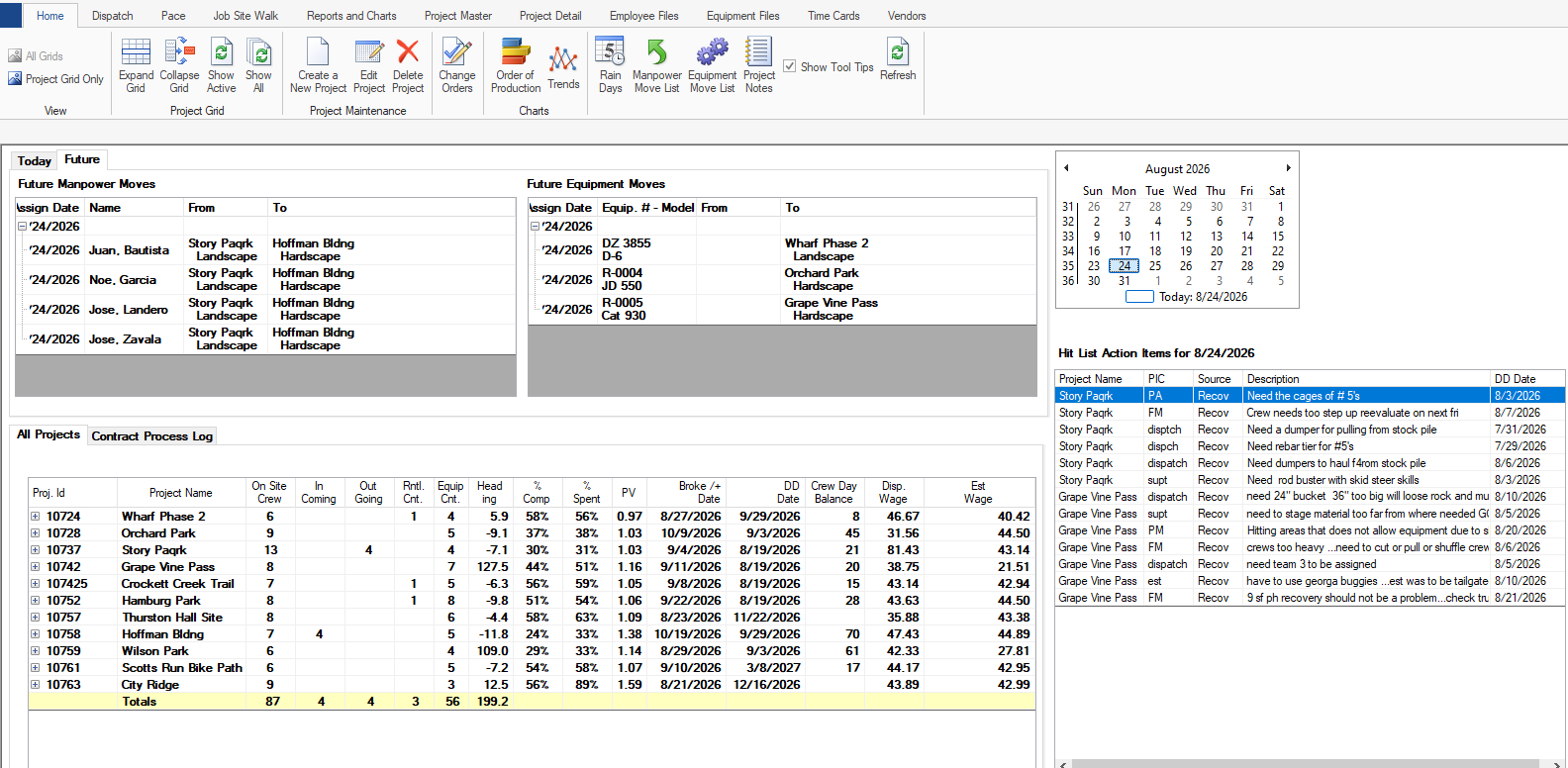Expand project 10724 Wharf Phase 2 row
1568x768 pixels.
(x=36, y=517)
